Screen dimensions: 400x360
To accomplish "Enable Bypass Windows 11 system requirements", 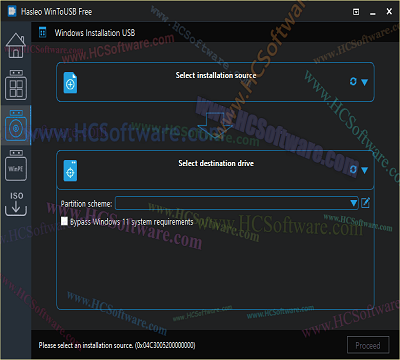I will [x=64, y=221].
